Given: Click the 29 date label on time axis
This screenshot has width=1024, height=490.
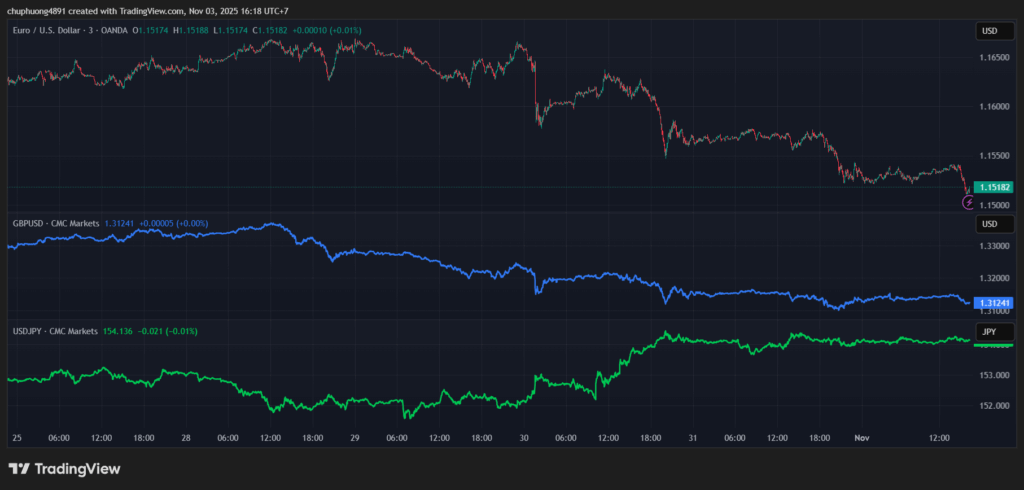Looking at the screenshot, I should (354, 438).
